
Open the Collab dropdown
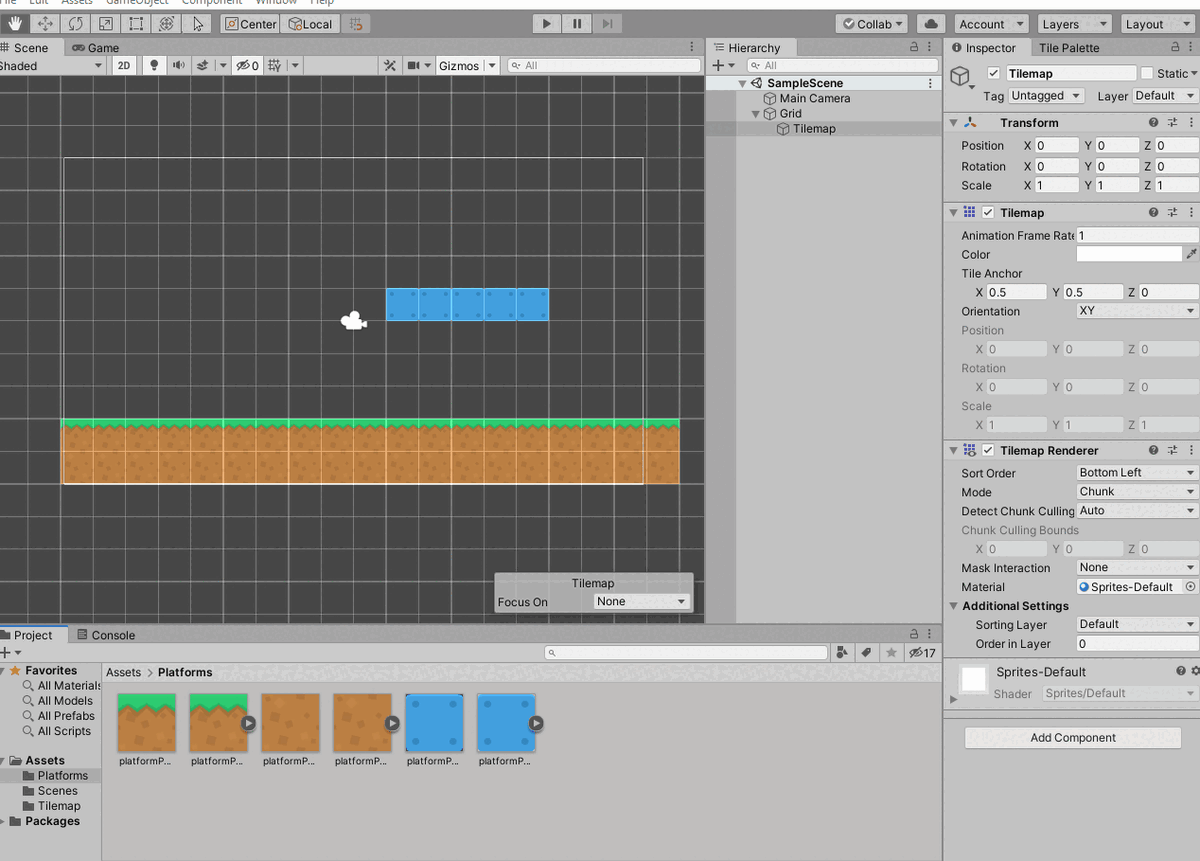click(x=872, y=24)
